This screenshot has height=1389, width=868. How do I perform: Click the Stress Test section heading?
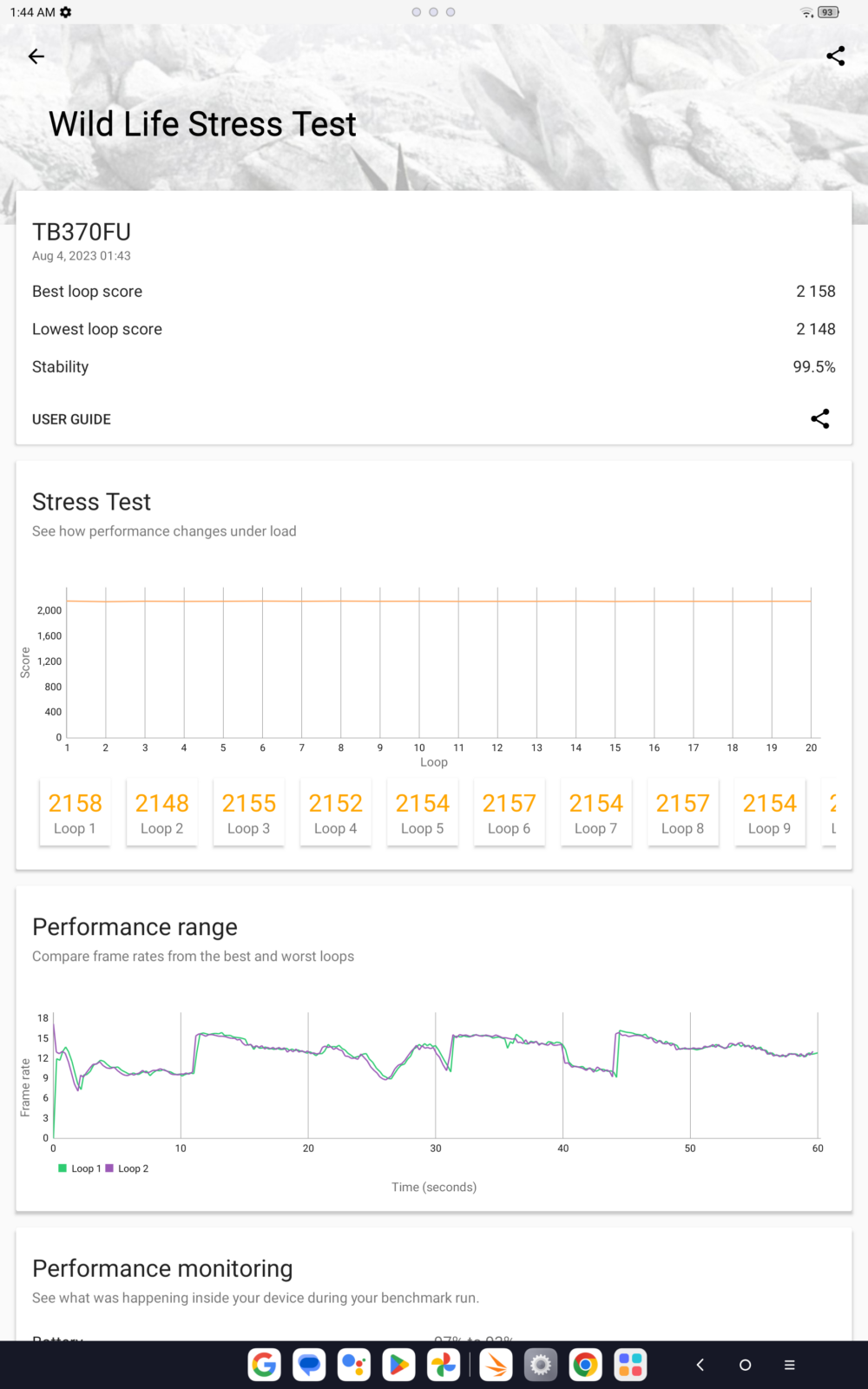[x=91, y=502]
